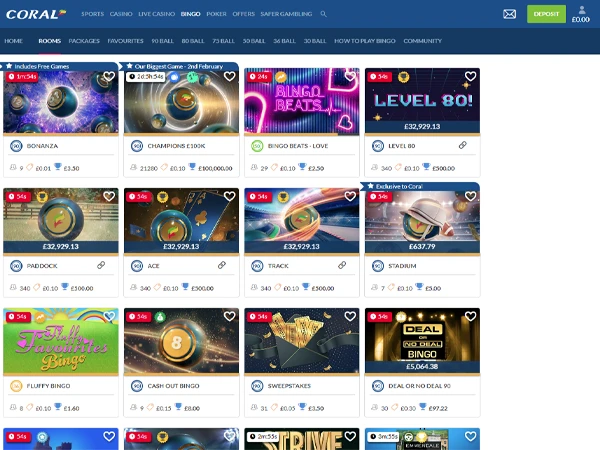Click the link icon on Level 80 card
The image size is (600, 450).
pos(463,145)
